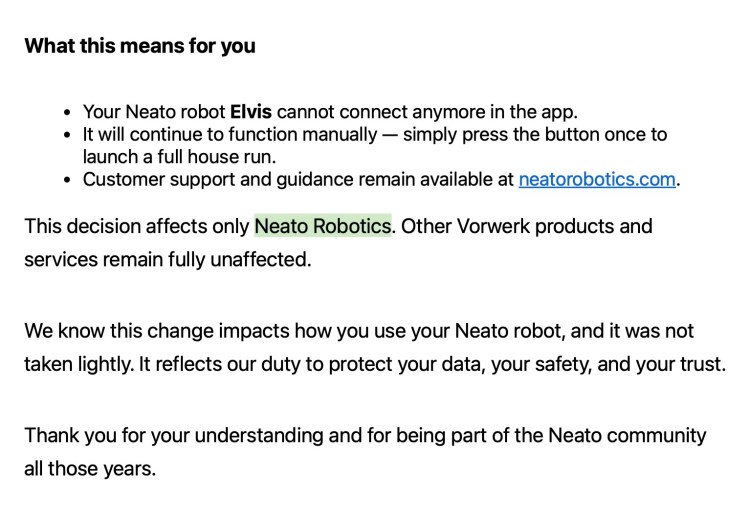Screen dimensions: 749x517
Task: Click the "What this means for you" heading
Action: [x=139, y=46]
